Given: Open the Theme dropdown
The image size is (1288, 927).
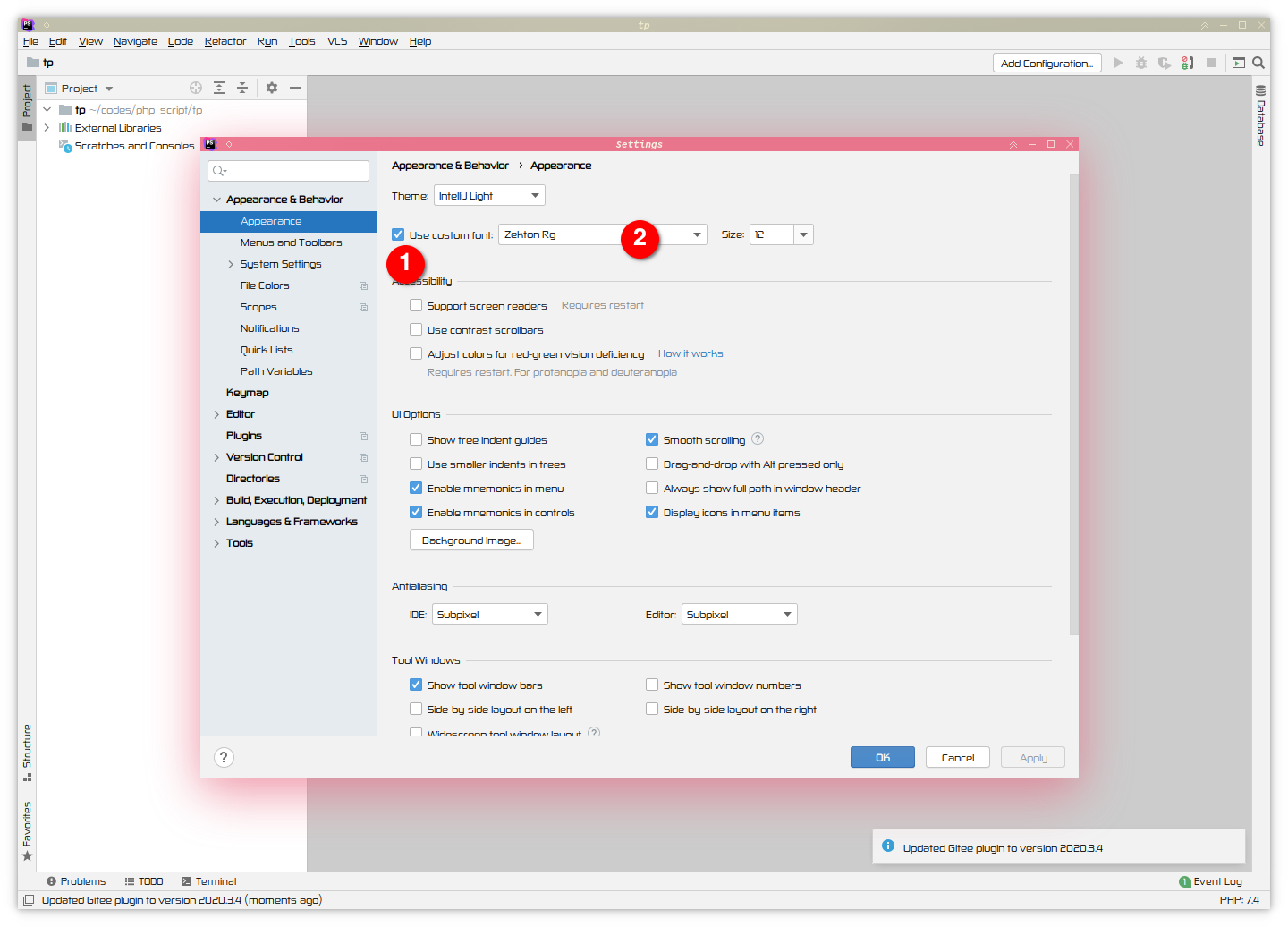Looking at the screenshot, I should coord(489,196).
